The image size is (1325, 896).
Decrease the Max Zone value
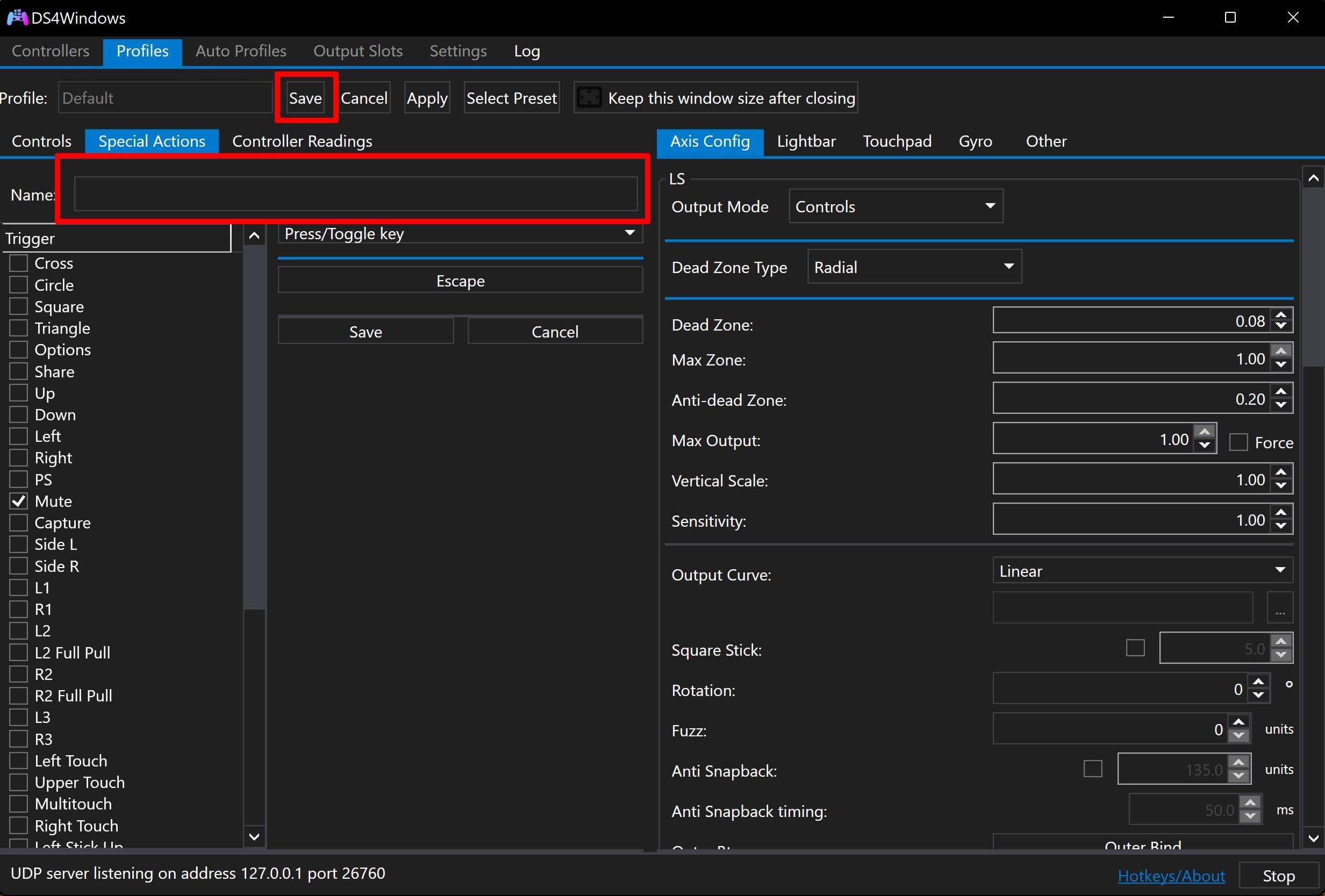pos(1281,364)
